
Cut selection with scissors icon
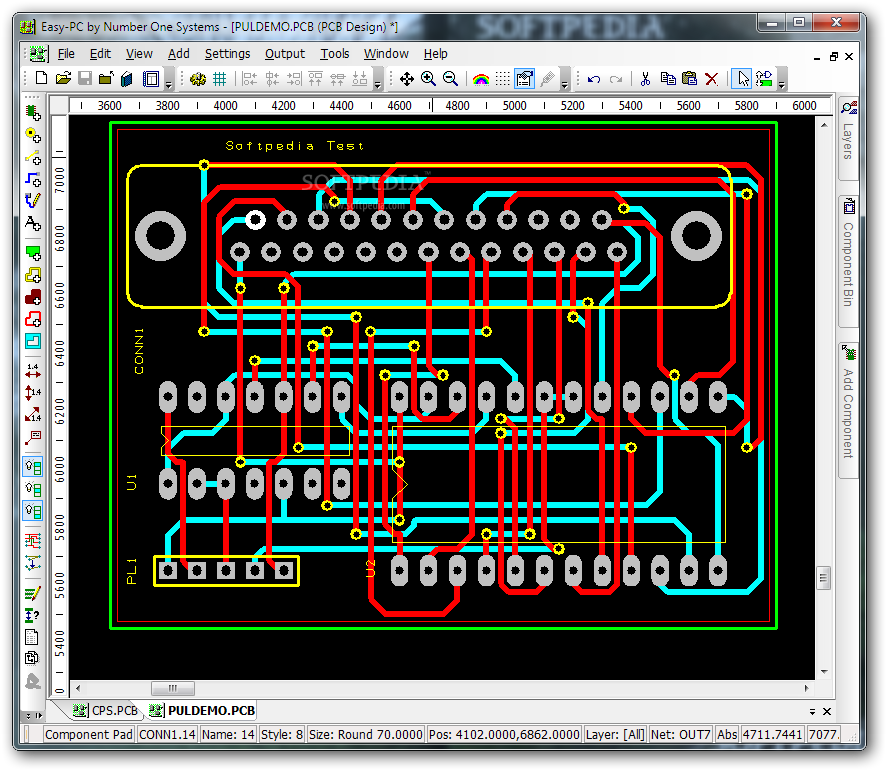pyautogui.click(x=645, y=79)
